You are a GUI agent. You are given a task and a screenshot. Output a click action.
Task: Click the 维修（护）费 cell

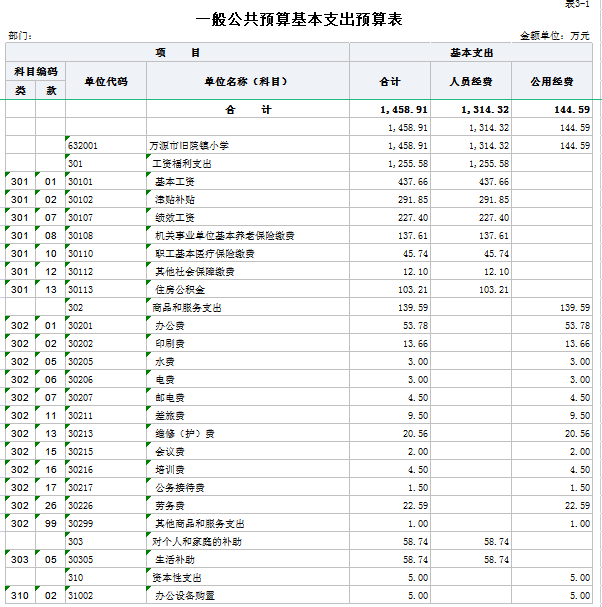point(248,434)
